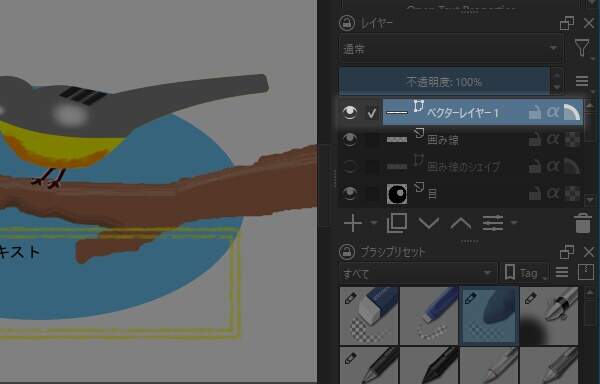Toggle lock on ベクターレイヤー1 layer
600x384 pixels.
point(535,113)
